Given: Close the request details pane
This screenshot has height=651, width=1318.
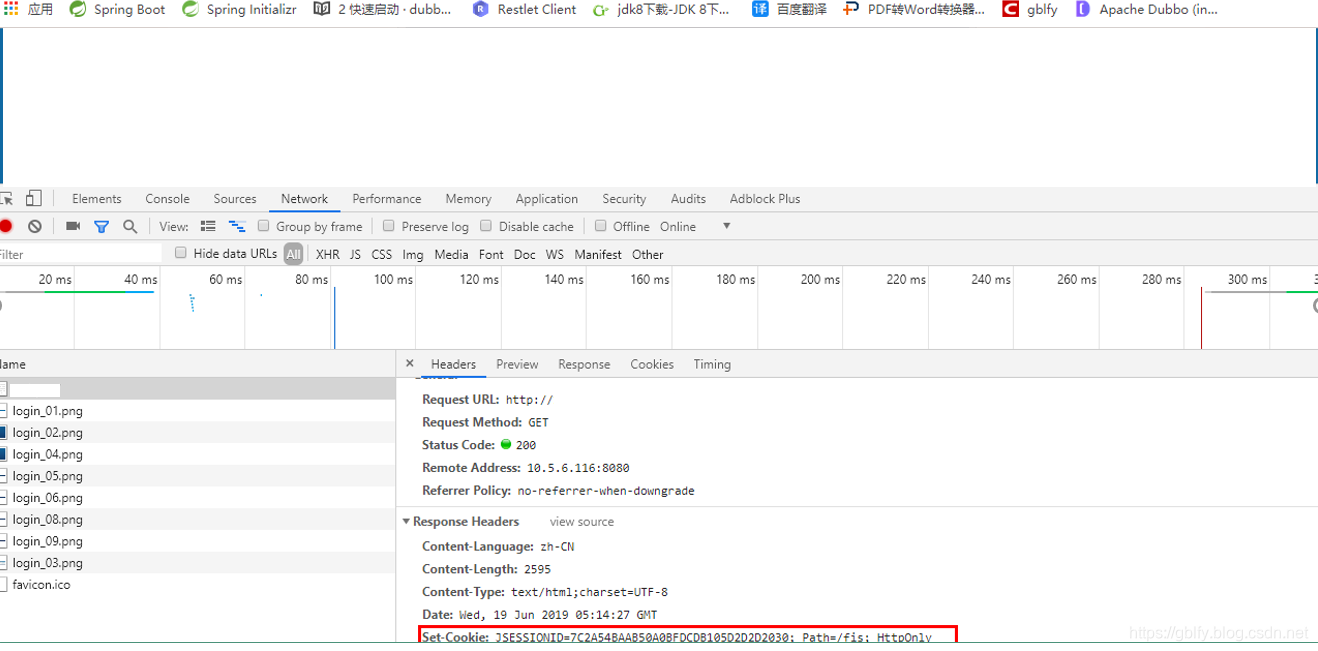Looking at the screenshot, I should pos(409,364).
